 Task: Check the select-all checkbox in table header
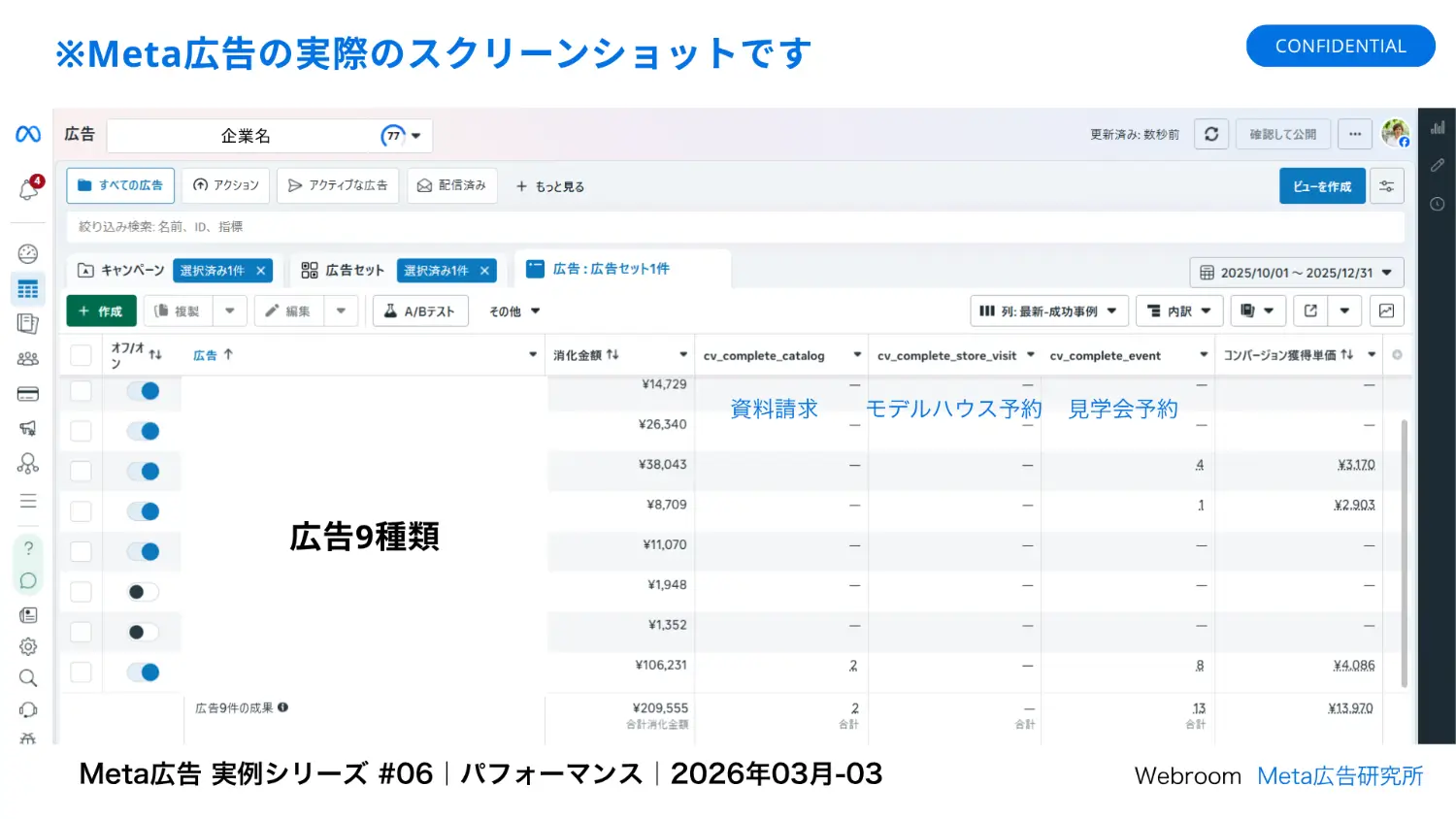[x=82, y=355]
